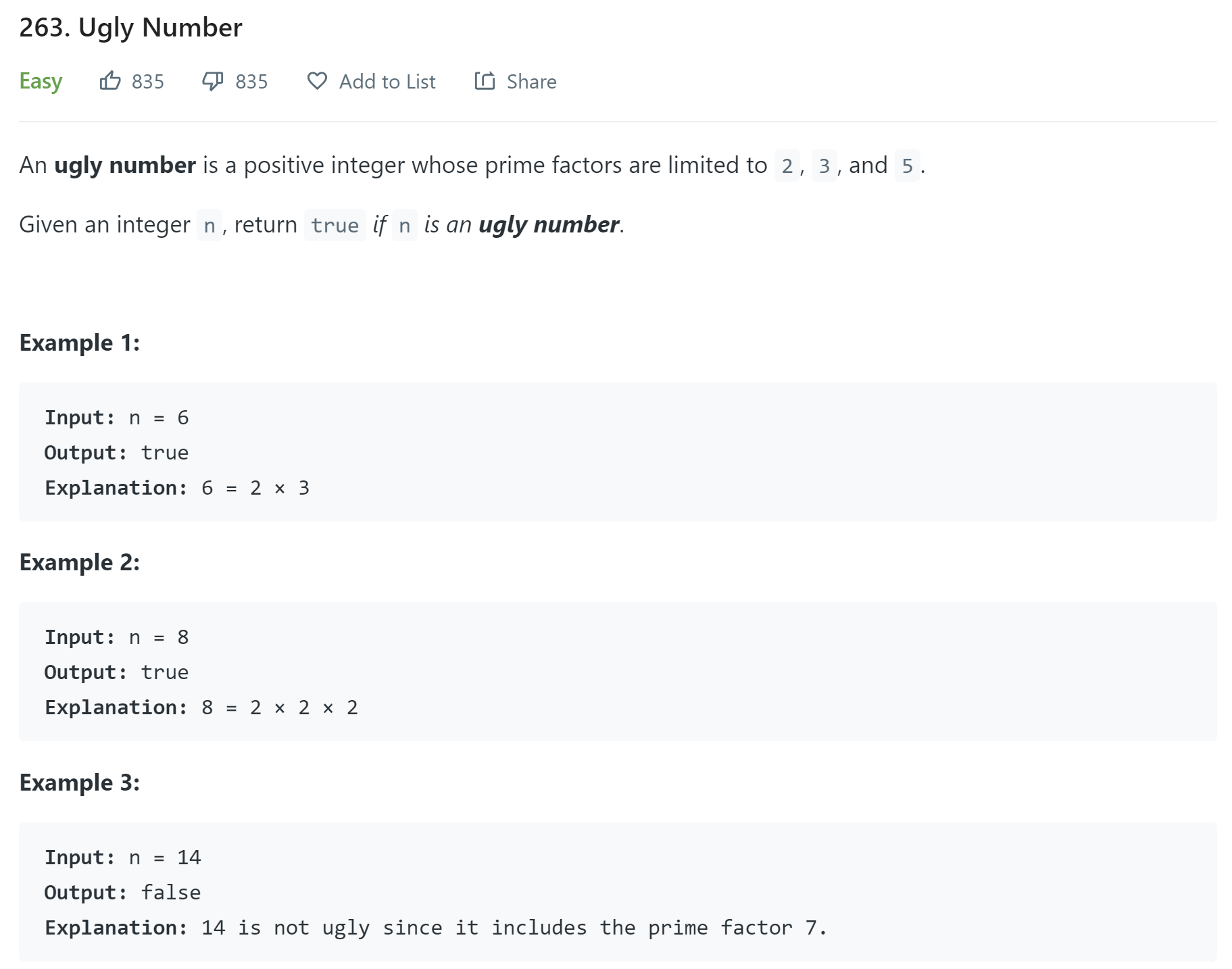
Task: Open the Share options
Action: pos(516,80)
